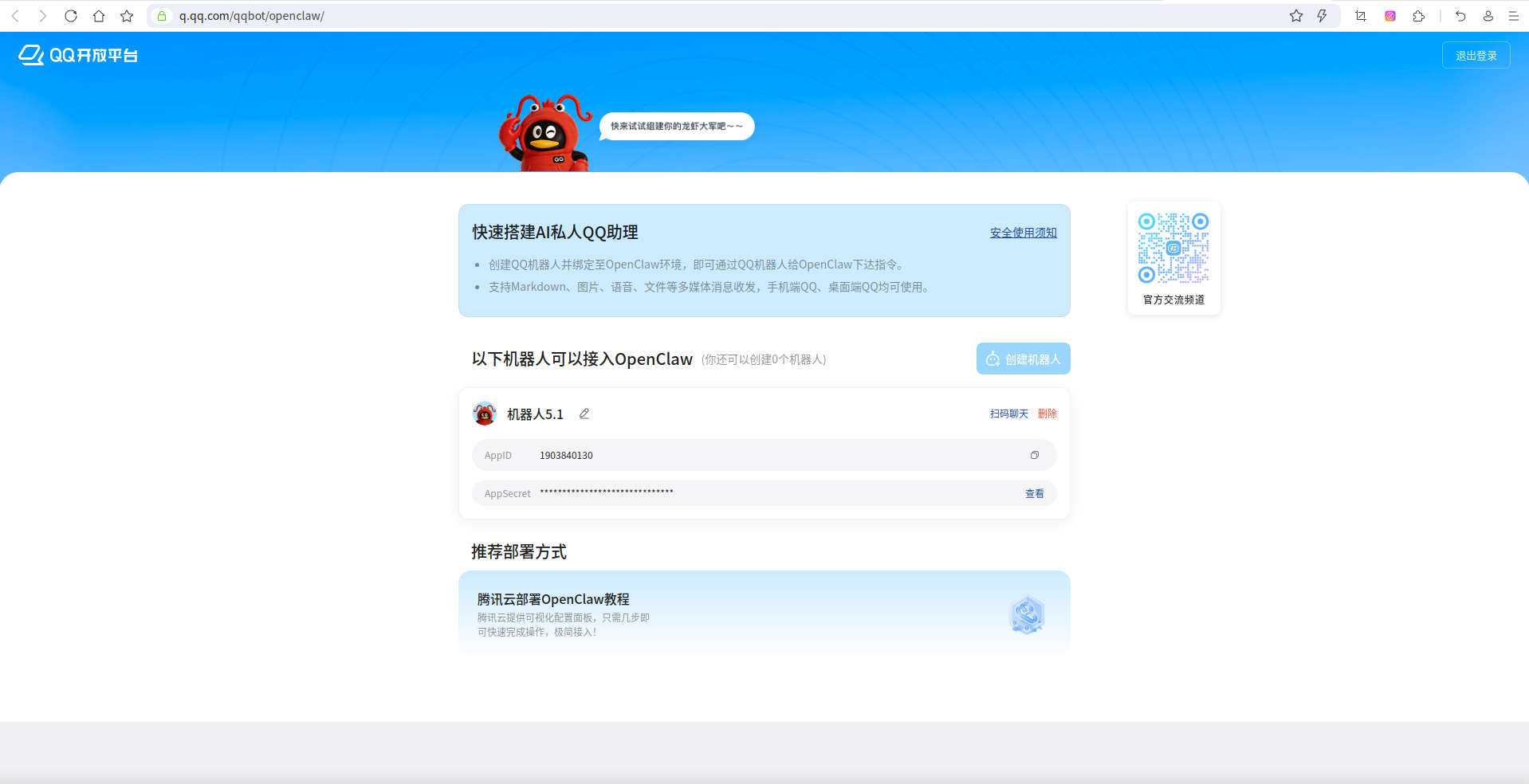The image size is (1529, 784).
Task: Click the green padlock site security icon
Action: [x=162, y=16]
